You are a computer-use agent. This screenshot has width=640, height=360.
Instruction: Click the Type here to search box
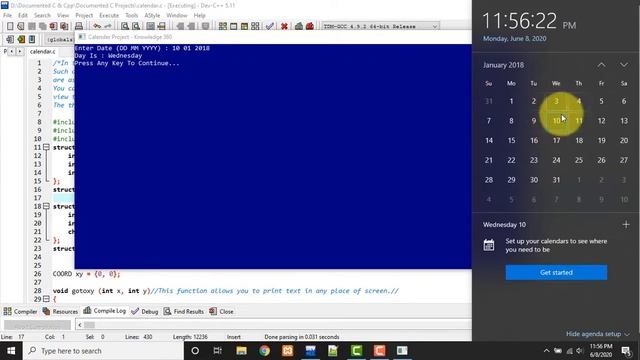click(x=103, y=351)
